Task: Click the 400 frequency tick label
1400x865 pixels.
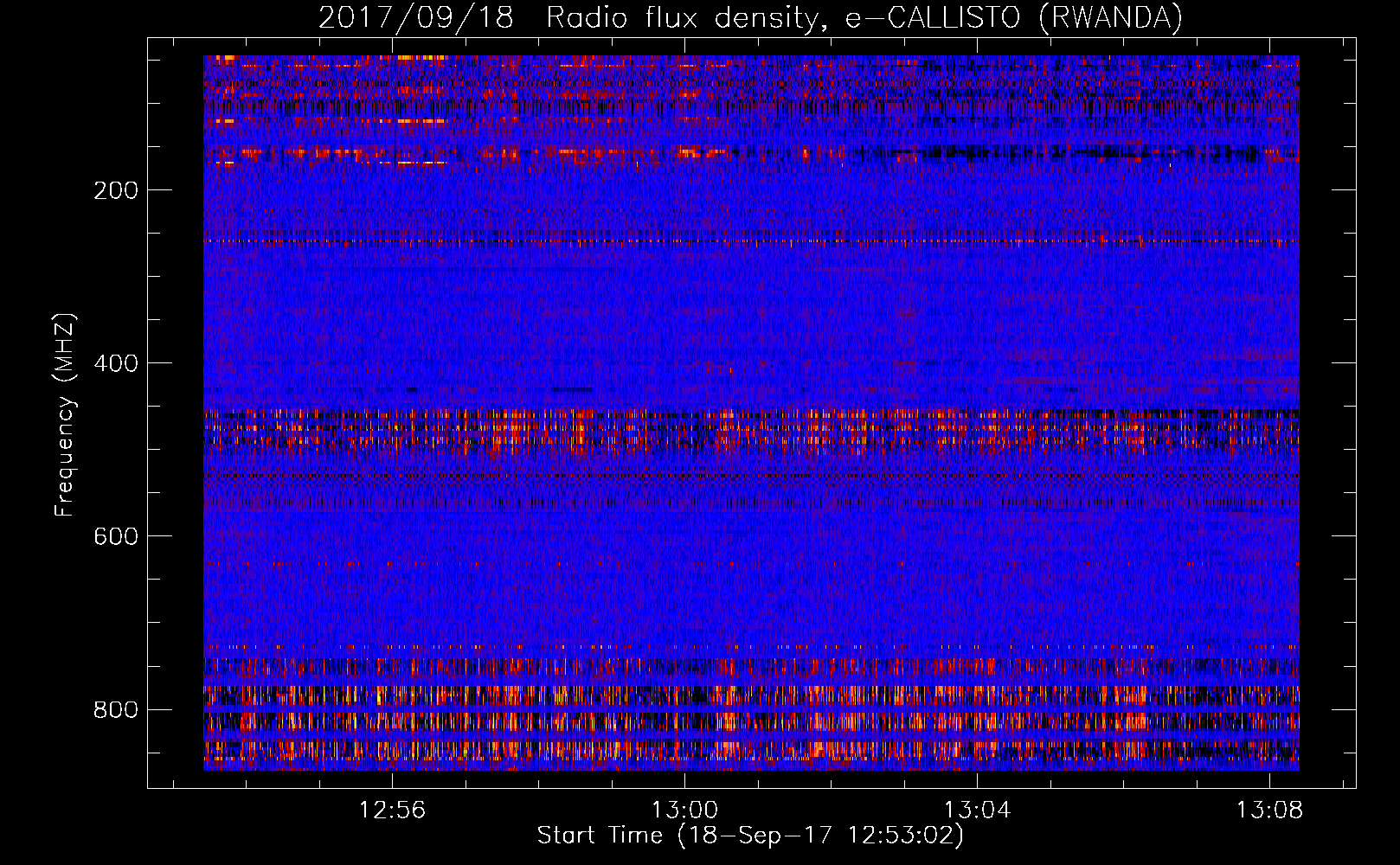Action: (116, 363)
